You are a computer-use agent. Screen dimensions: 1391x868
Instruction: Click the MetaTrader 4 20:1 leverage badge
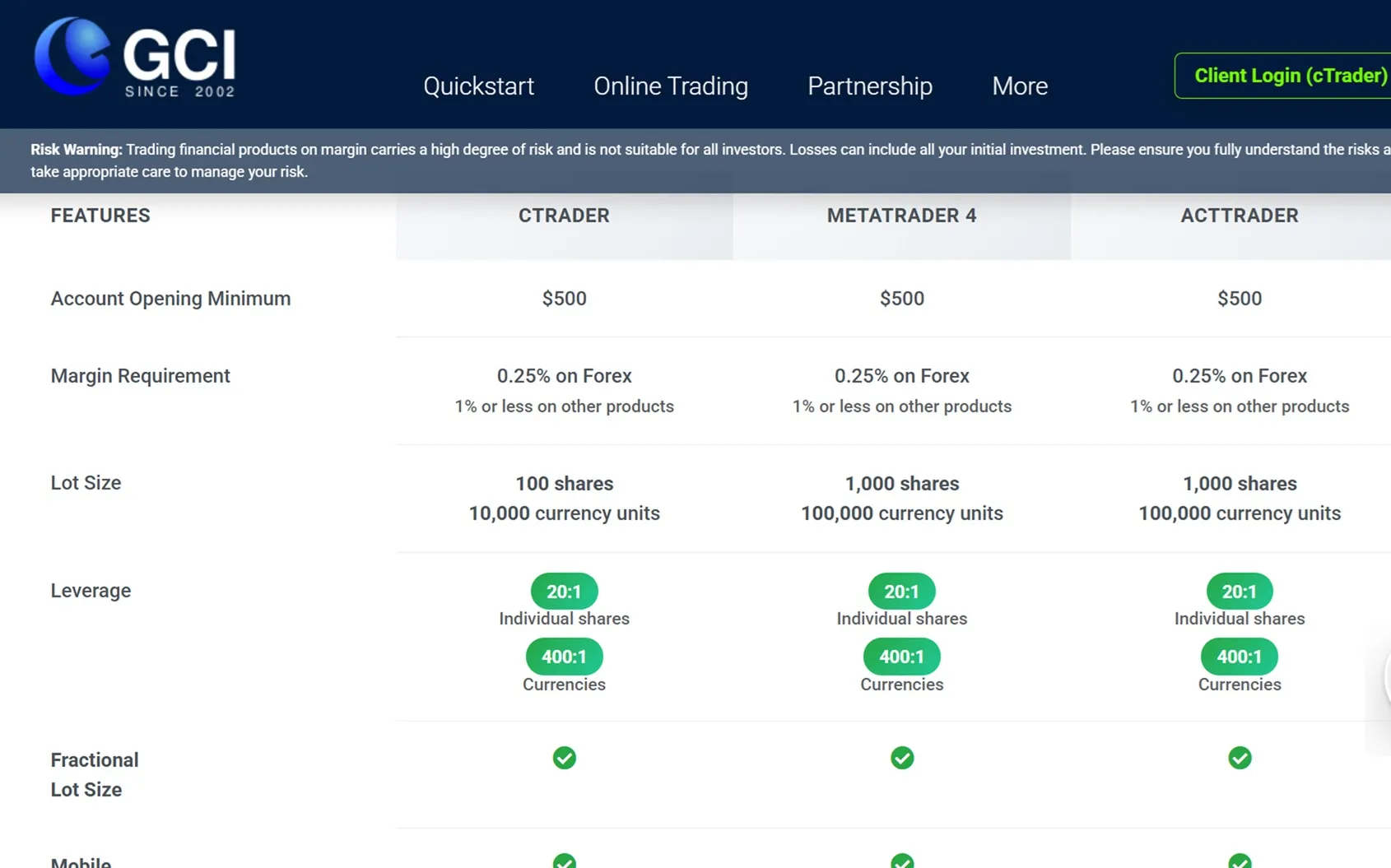(902, 591)
